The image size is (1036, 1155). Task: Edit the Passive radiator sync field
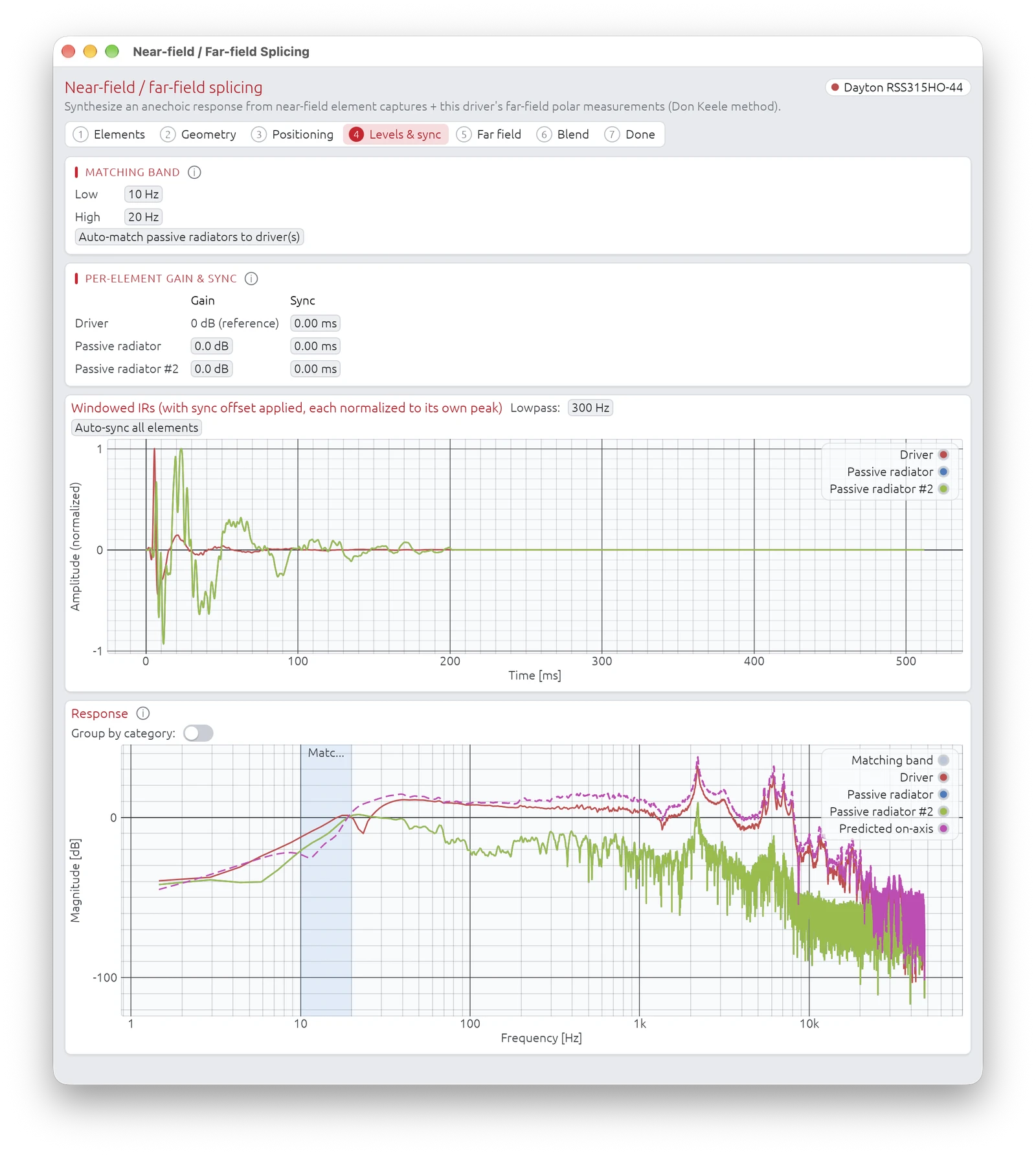click(x=315, y=346)
